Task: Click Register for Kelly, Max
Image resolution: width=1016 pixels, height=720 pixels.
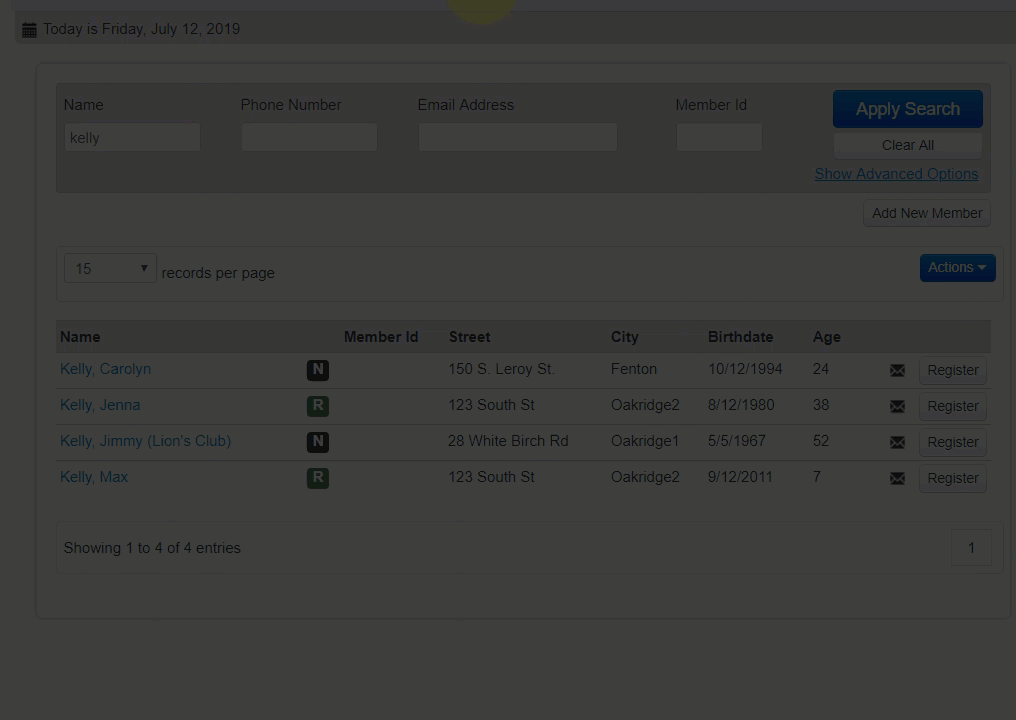Action: tap(952, 478)
